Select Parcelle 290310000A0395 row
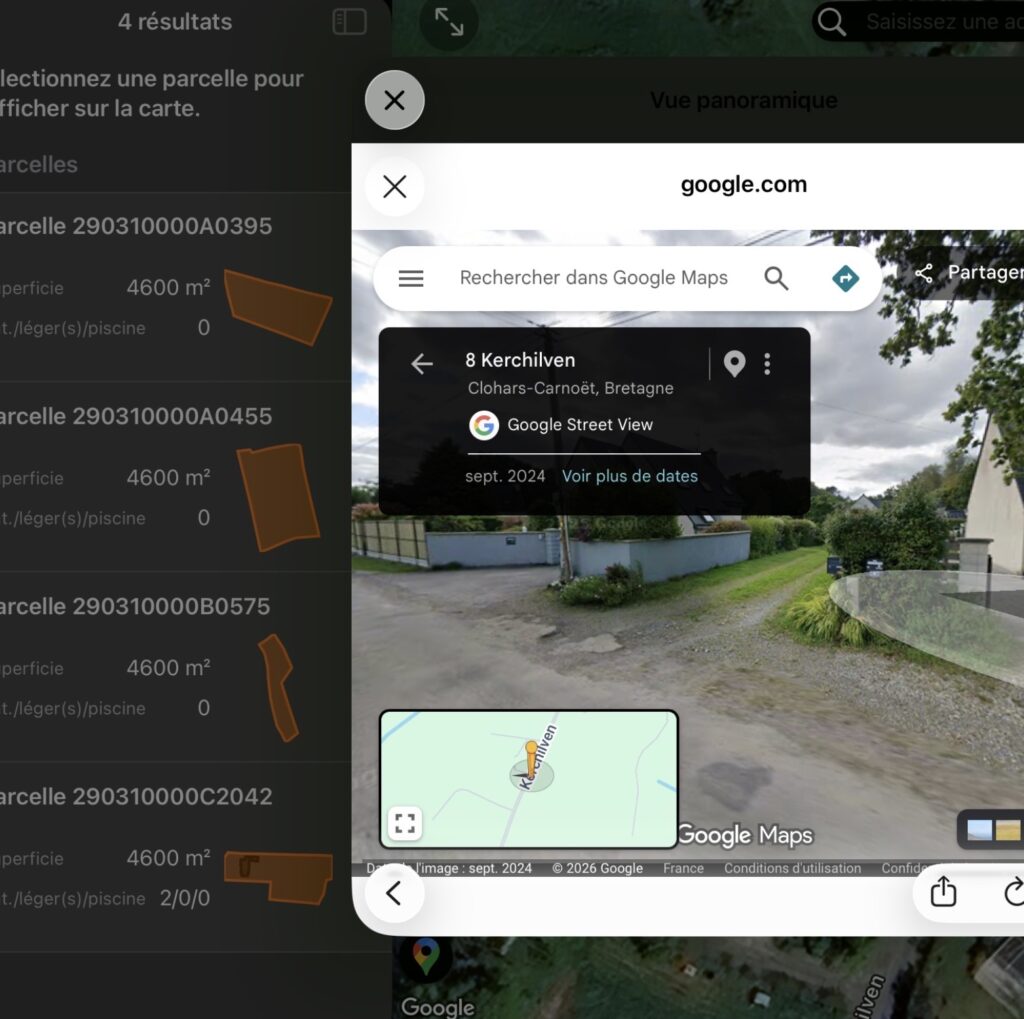1024x1019 pixels. [x=173, y=286]
